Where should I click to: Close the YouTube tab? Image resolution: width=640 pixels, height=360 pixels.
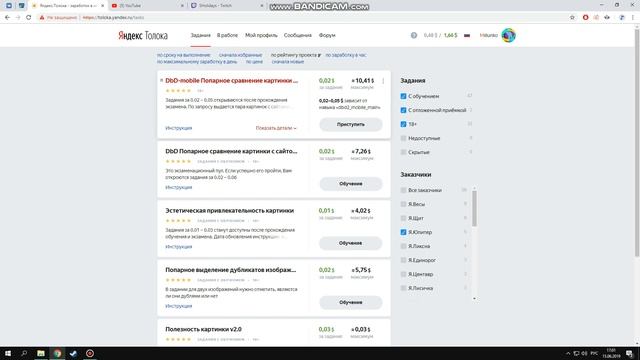pyautogui.click(x=182, y=6)
